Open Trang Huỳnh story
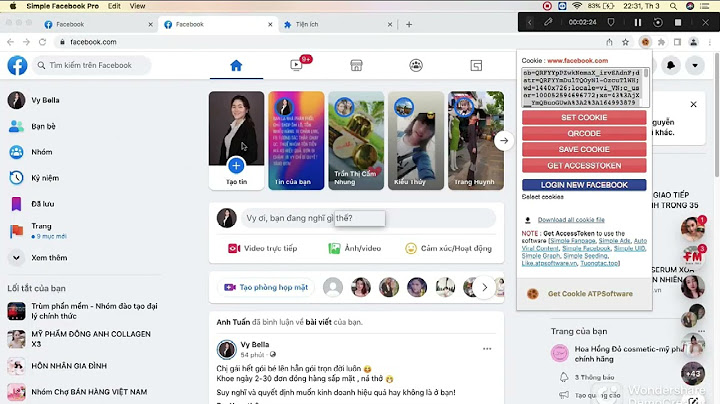This screenshot has height=404, width=720. (x=476, y=140)
